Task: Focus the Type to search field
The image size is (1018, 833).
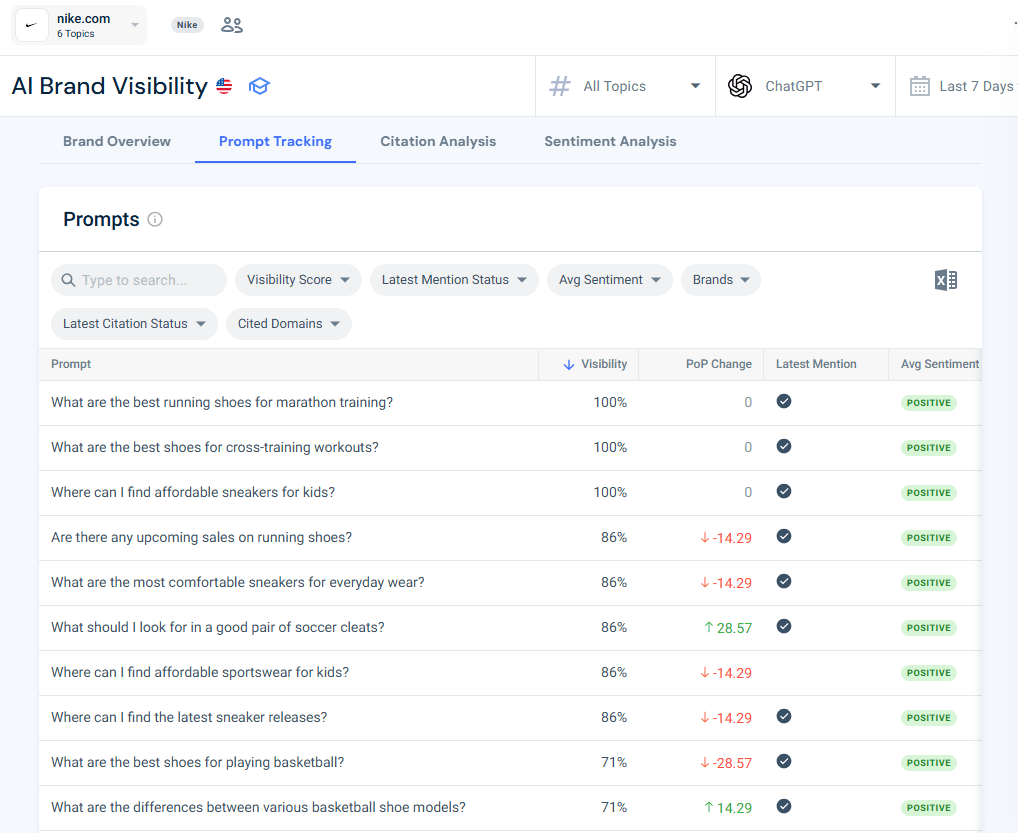Action: [x=139, y=280]
